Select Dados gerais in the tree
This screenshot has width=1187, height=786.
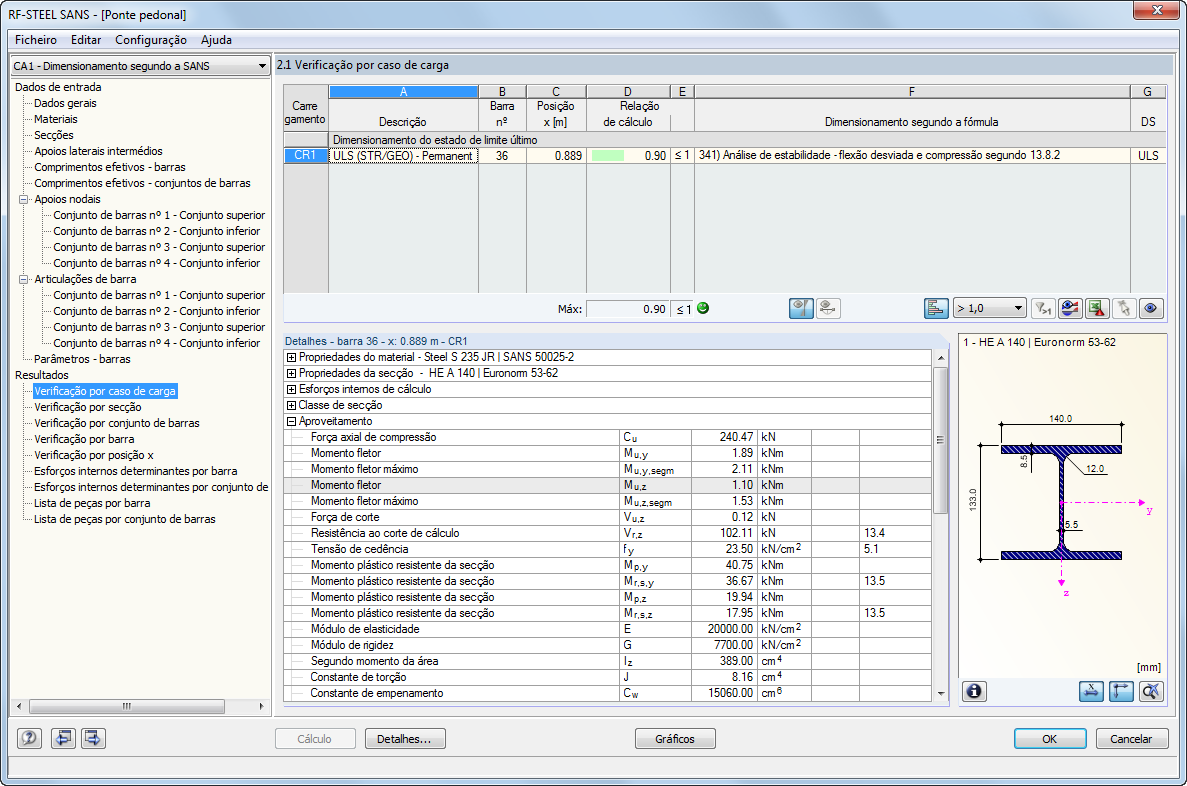(x=65, y=104)
